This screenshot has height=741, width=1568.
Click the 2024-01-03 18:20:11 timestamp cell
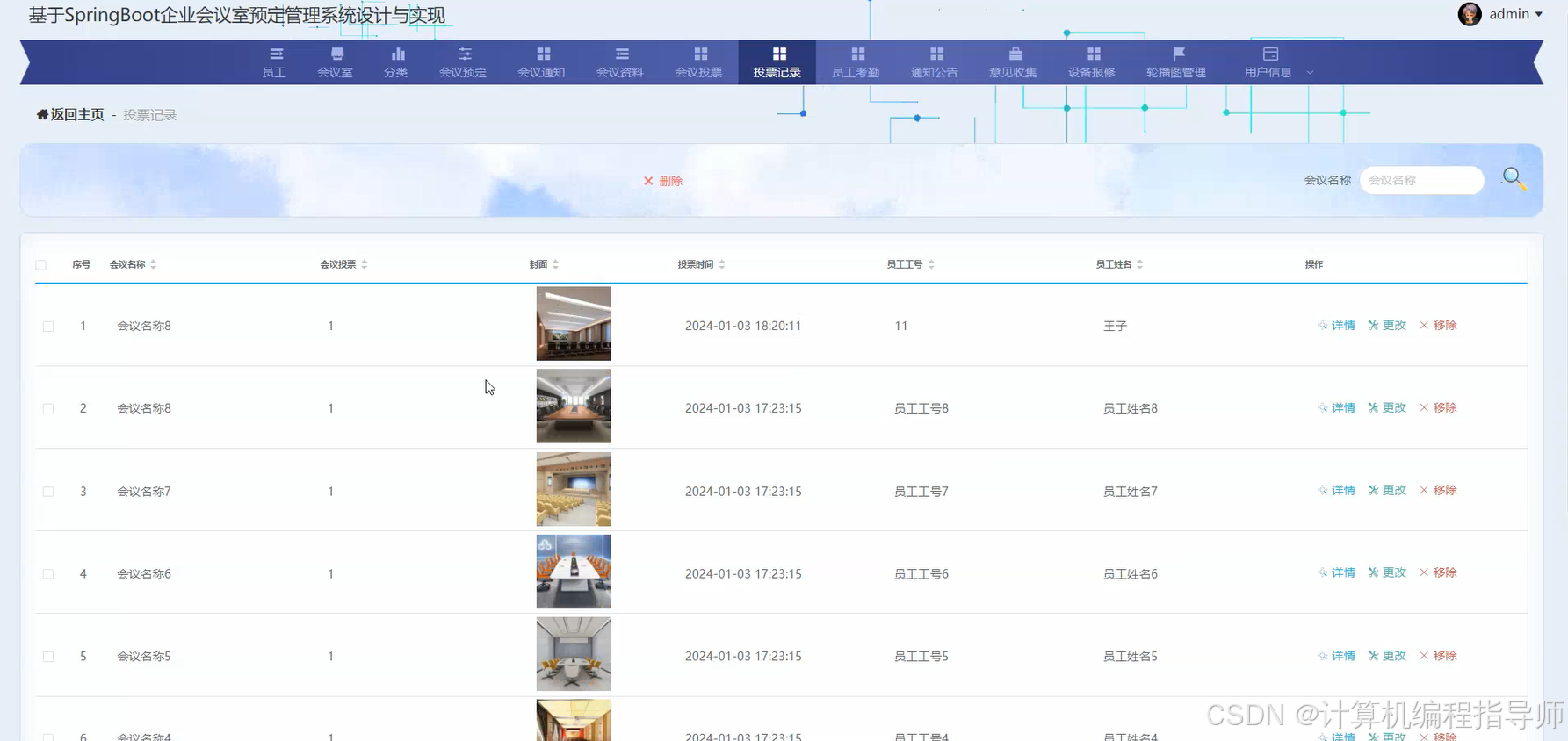pos(743,326)
